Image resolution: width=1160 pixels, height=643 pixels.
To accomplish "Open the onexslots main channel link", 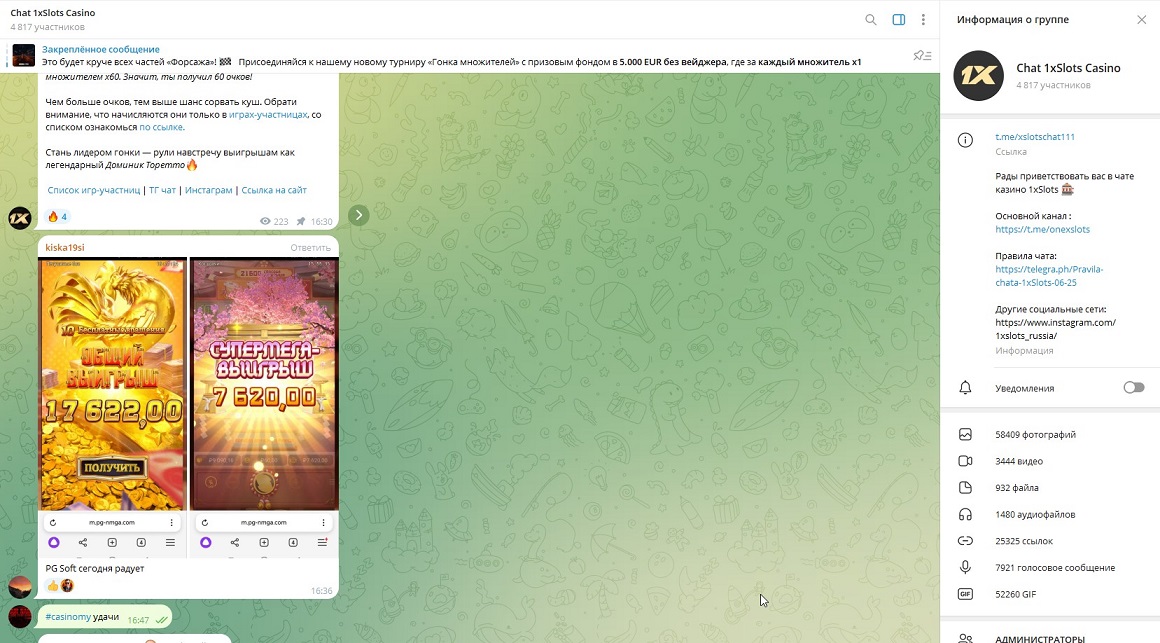I will [1042, 229].
